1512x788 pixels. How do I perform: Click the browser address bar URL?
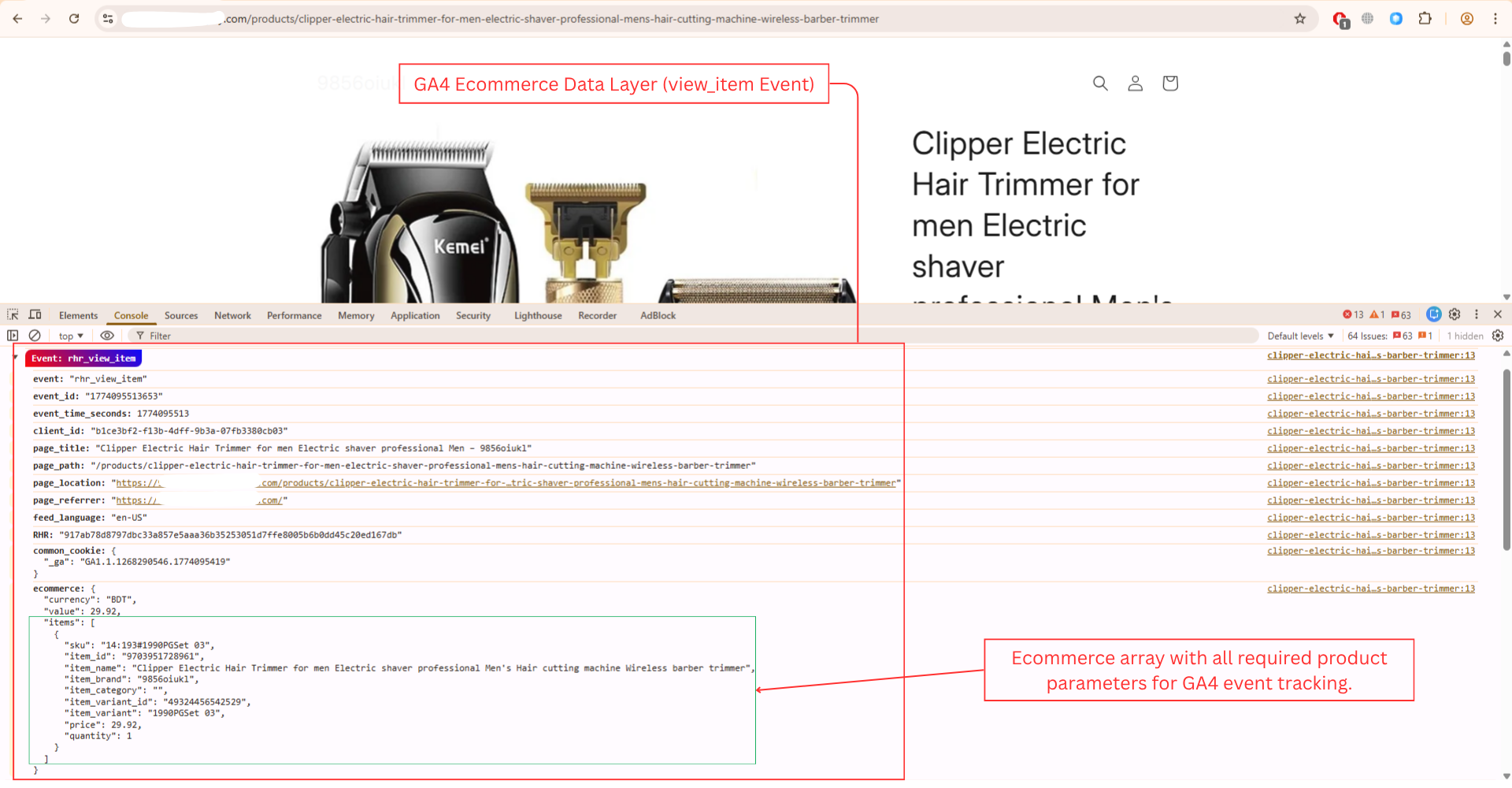[551, 19]
